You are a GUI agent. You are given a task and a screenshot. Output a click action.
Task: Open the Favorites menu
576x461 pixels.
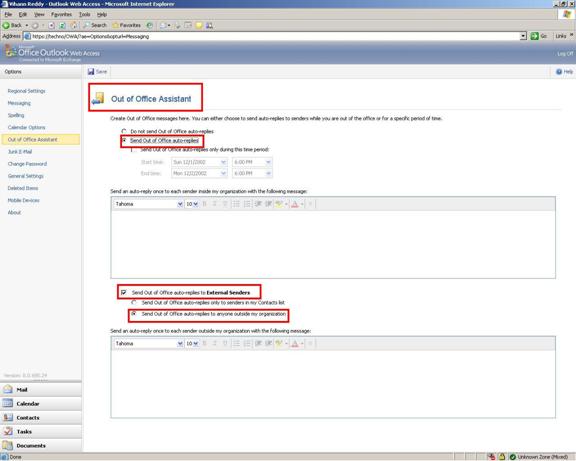pyautogui.click(x=61, y=14)
